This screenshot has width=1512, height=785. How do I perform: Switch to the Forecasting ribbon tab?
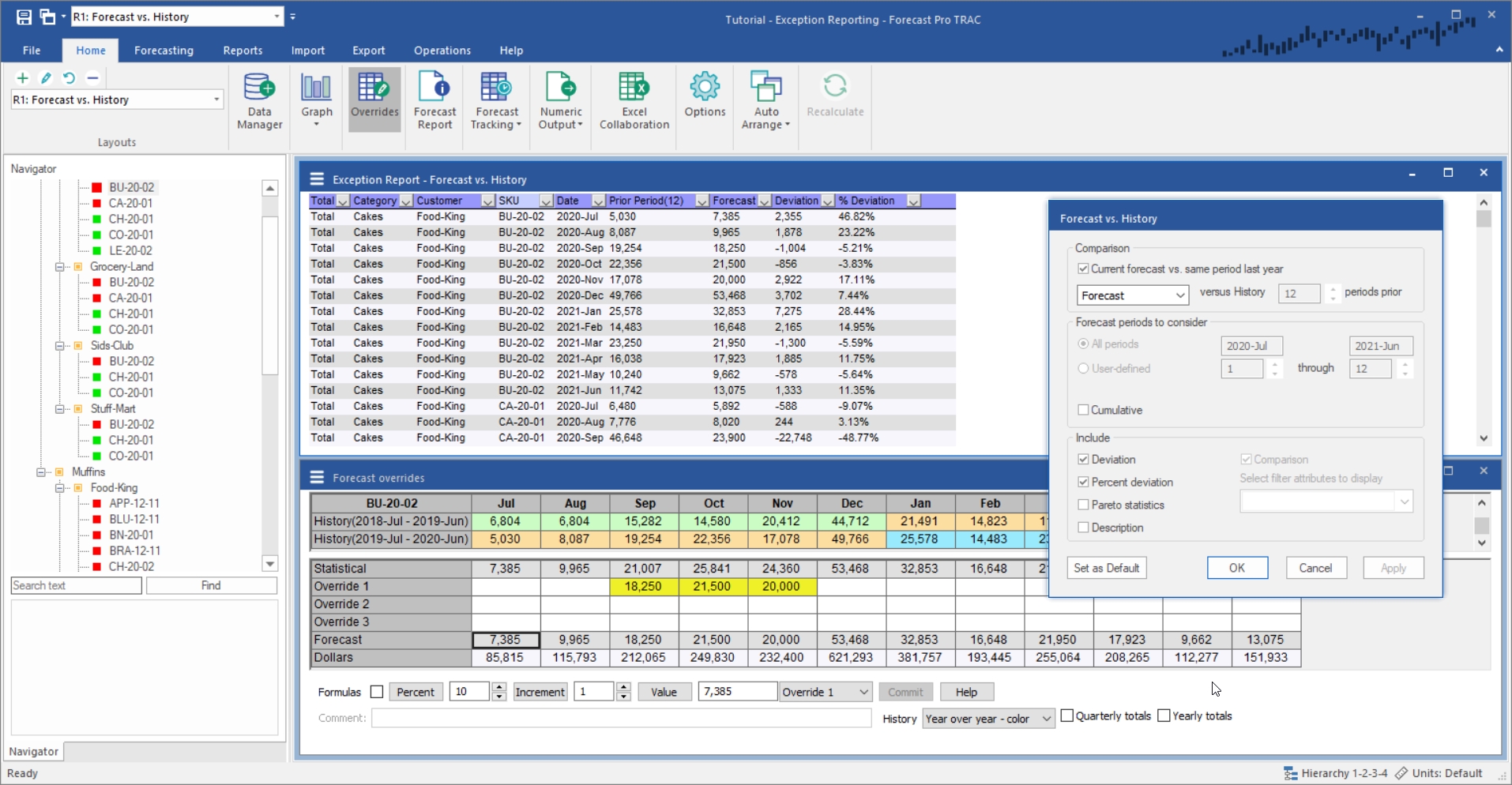[164, 51]
